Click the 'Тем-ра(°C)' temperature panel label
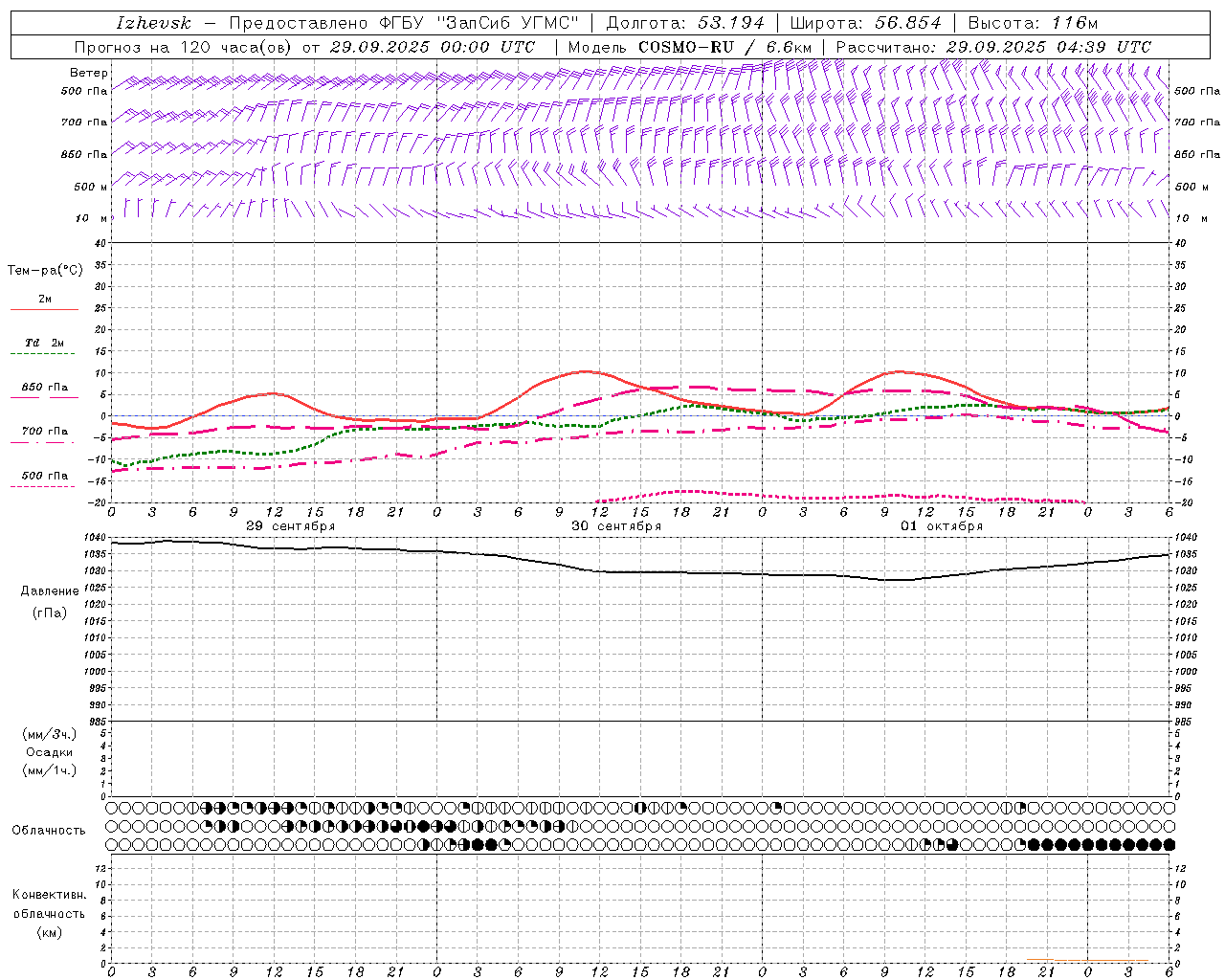 (45, 271)
